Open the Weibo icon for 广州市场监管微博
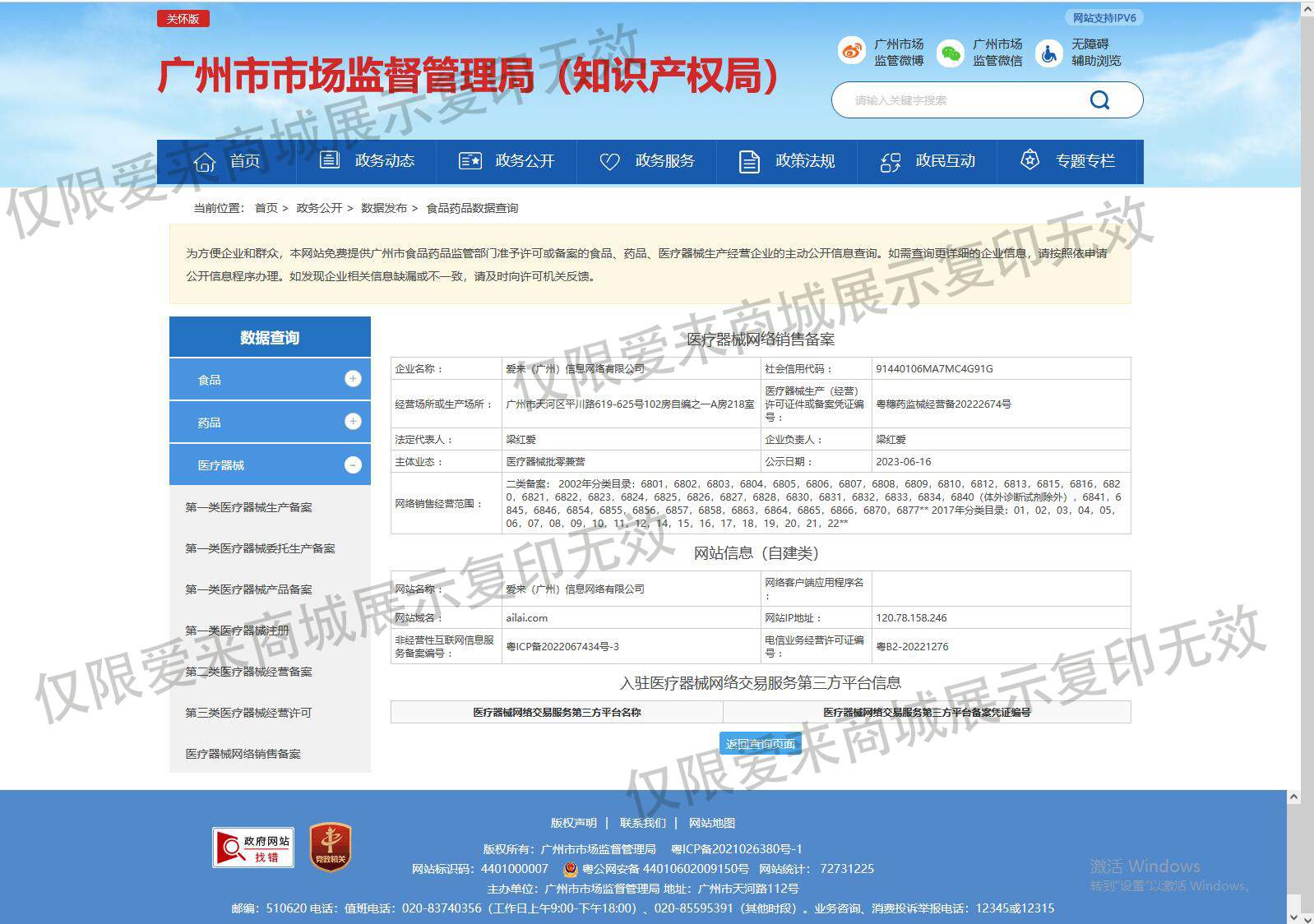The width and height of the screenshot is (1314, 924). [852, 52]
